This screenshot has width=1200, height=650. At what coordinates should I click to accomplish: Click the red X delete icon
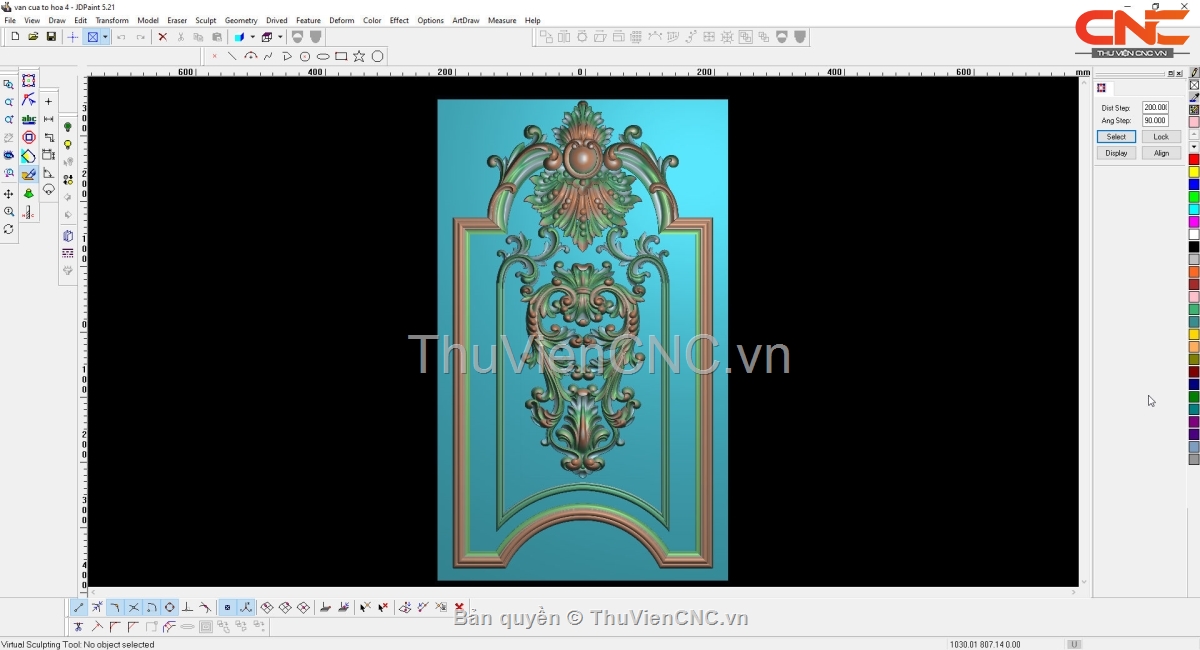(x=162, y=37)
